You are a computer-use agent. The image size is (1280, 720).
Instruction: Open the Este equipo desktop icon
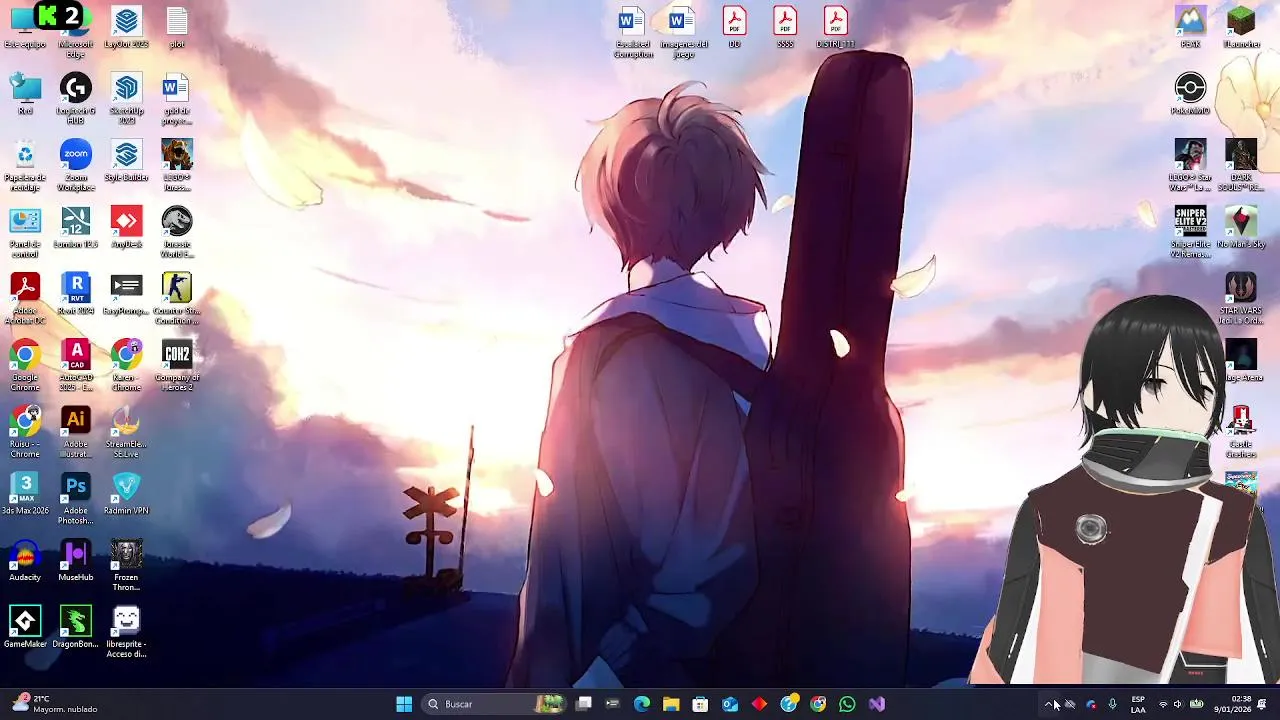pyautogui.click(x=25, y=28)
